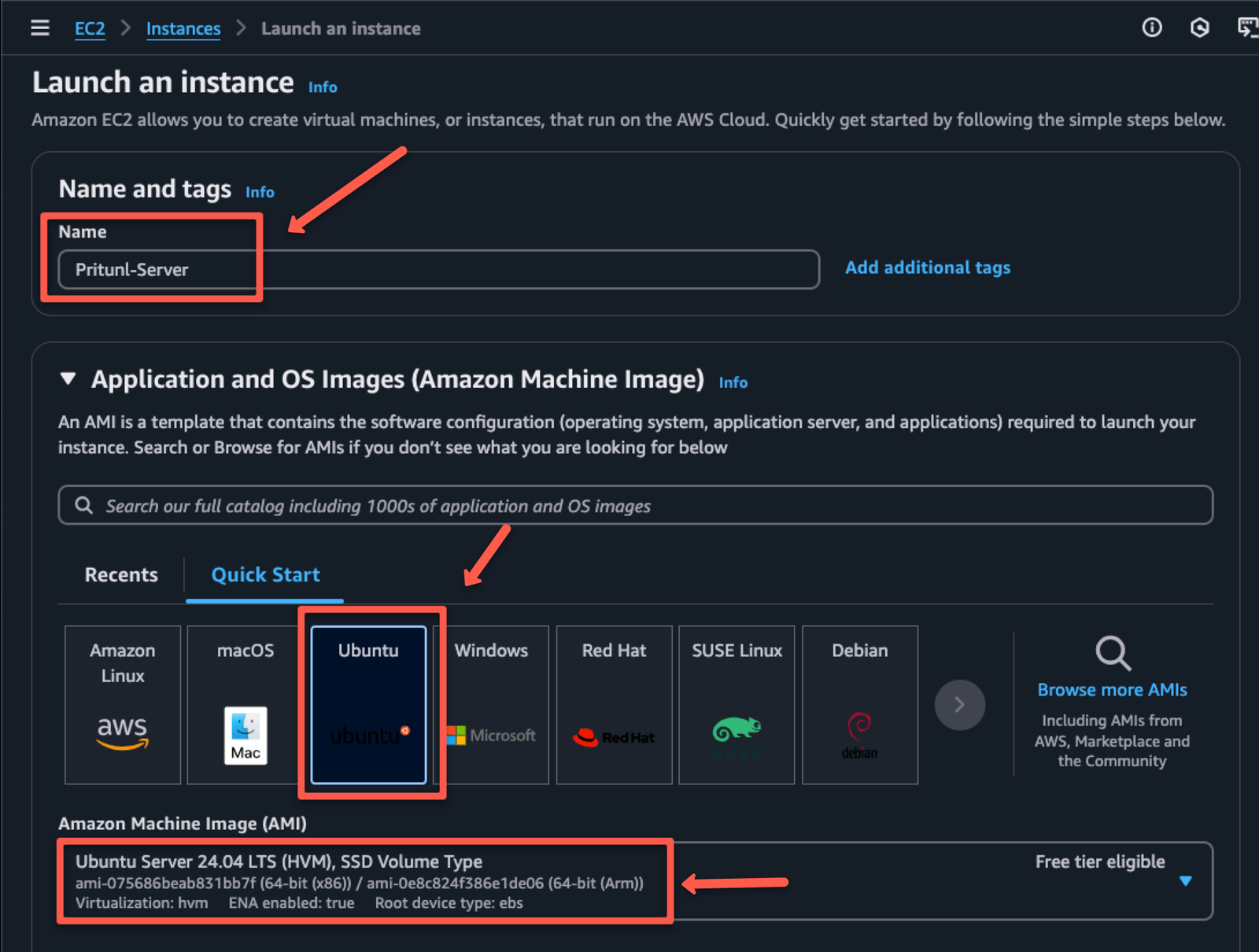The image size is (1259, 952).
Task: Click the right arrow to show more AMI tiles
Action: click(959, 705)
